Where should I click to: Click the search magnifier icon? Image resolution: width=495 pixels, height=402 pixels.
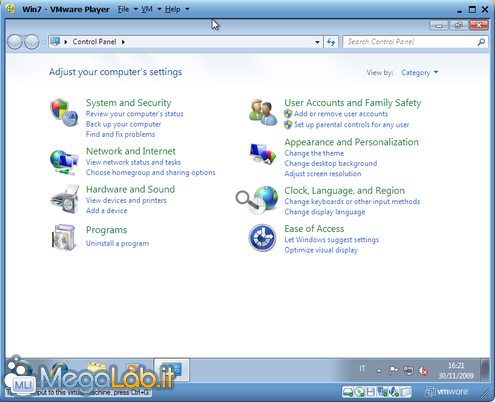pyautogui.click(x=481, y=42)
